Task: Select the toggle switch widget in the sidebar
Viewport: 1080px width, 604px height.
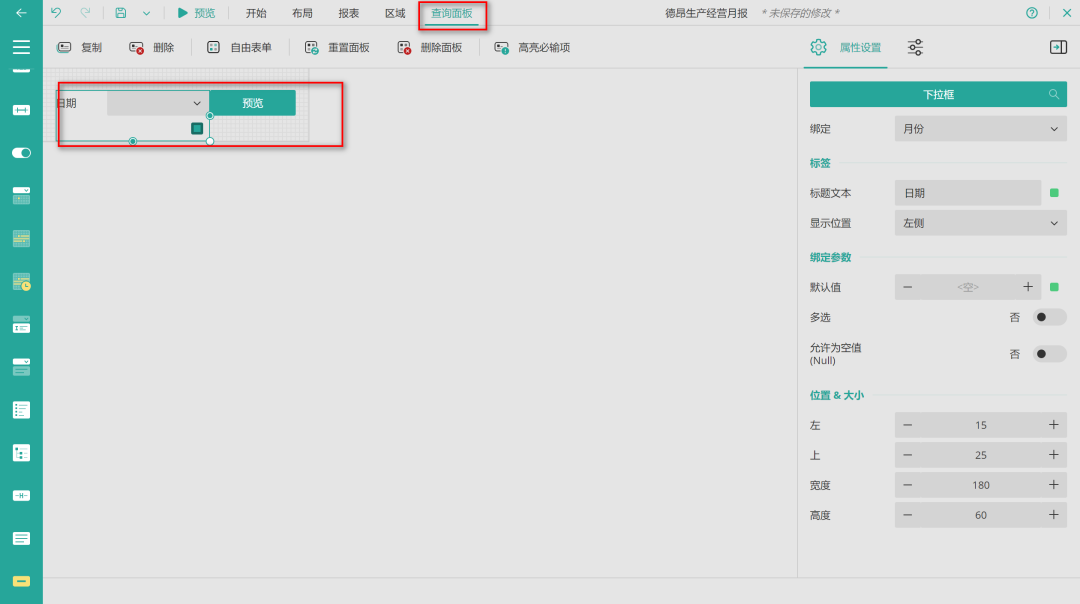Action: click(21, 153)
